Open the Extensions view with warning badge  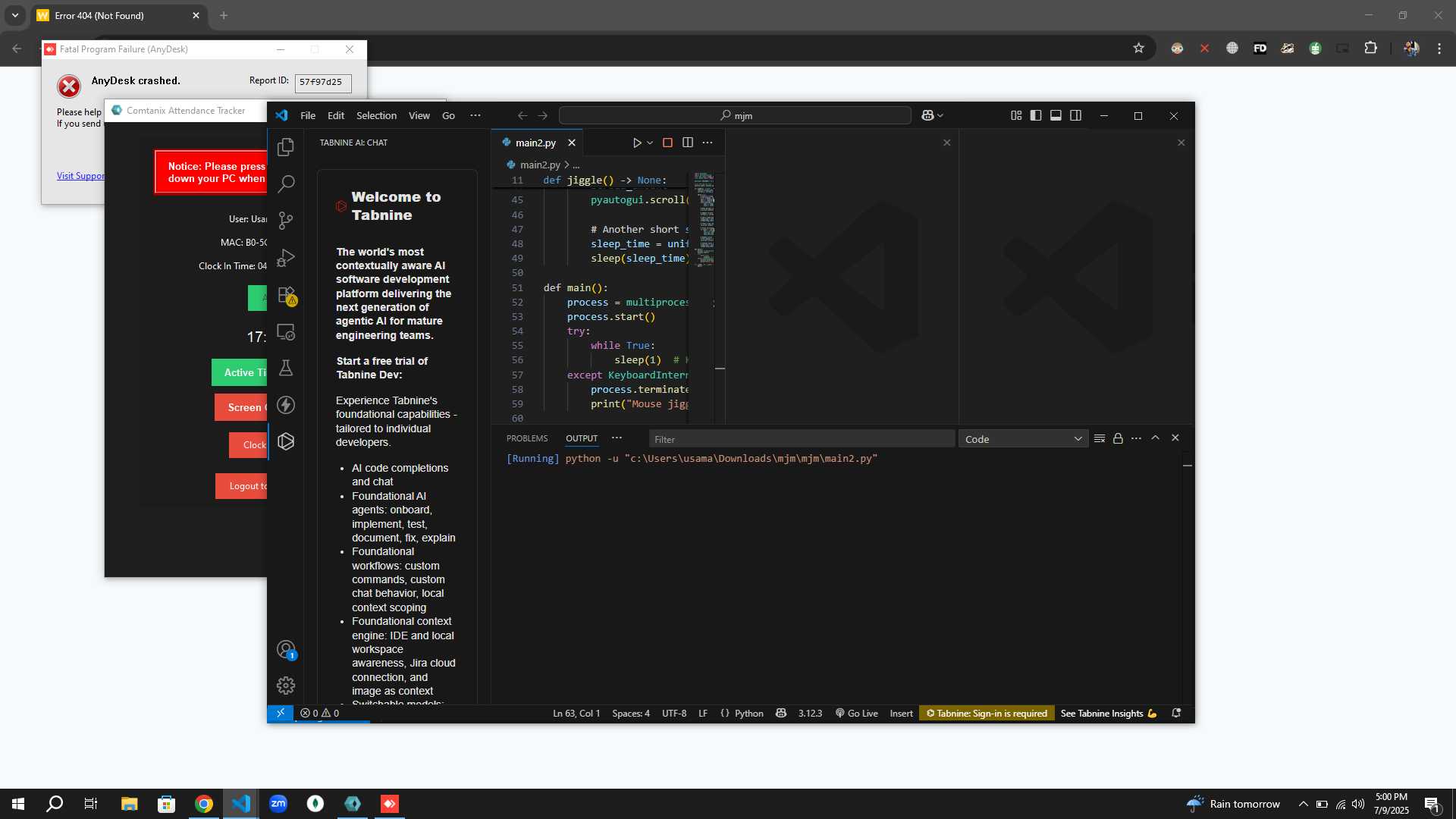pos(287,295)
